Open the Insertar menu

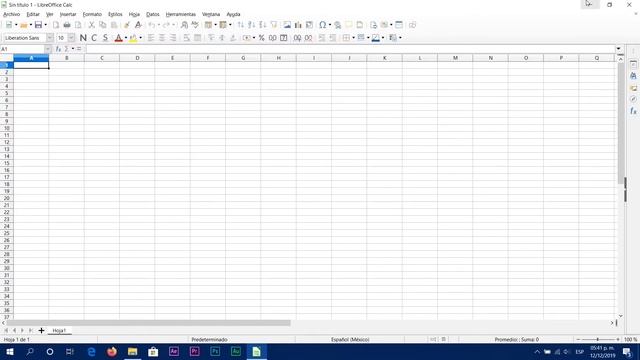click(68, 14)
